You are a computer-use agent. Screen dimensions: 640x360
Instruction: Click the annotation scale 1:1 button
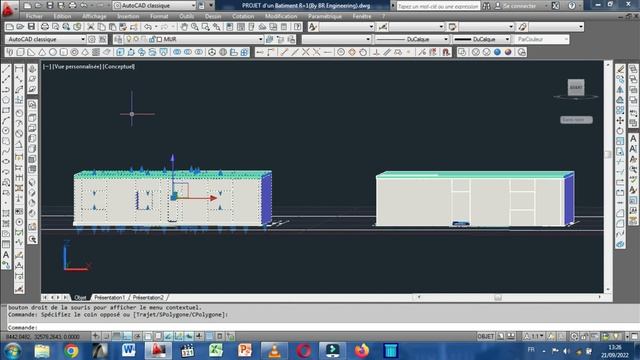point(534,336)
